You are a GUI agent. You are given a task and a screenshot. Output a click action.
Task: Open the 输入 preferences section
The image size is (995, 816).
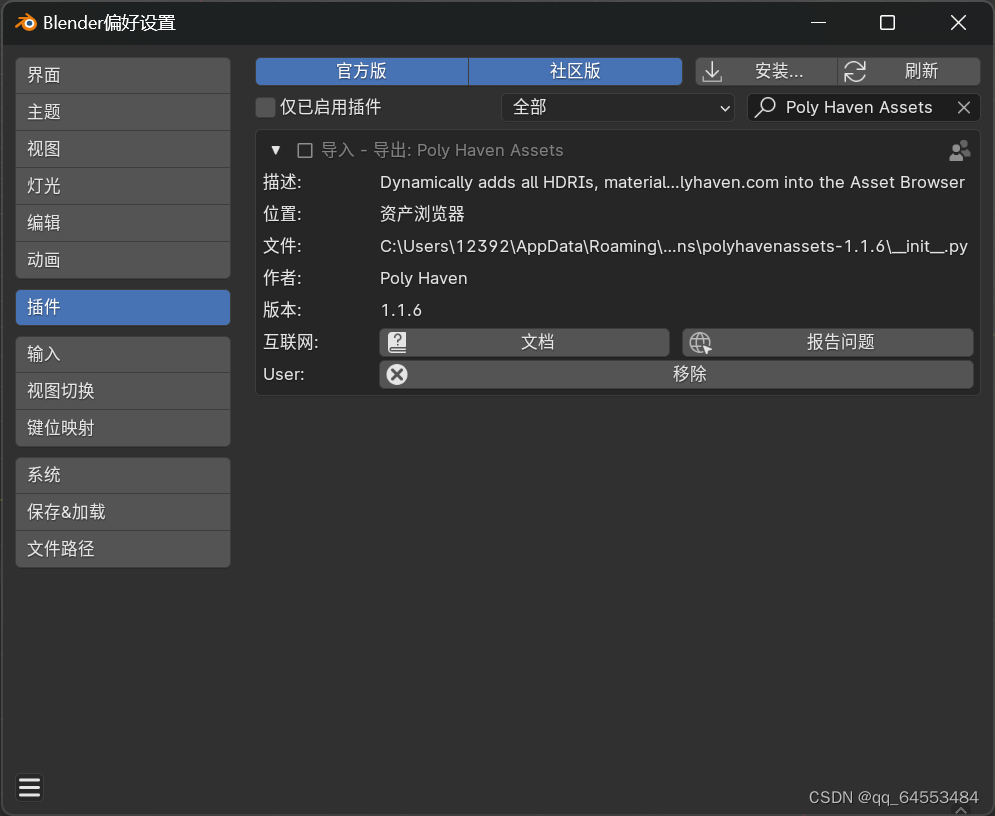coord(123,354)
